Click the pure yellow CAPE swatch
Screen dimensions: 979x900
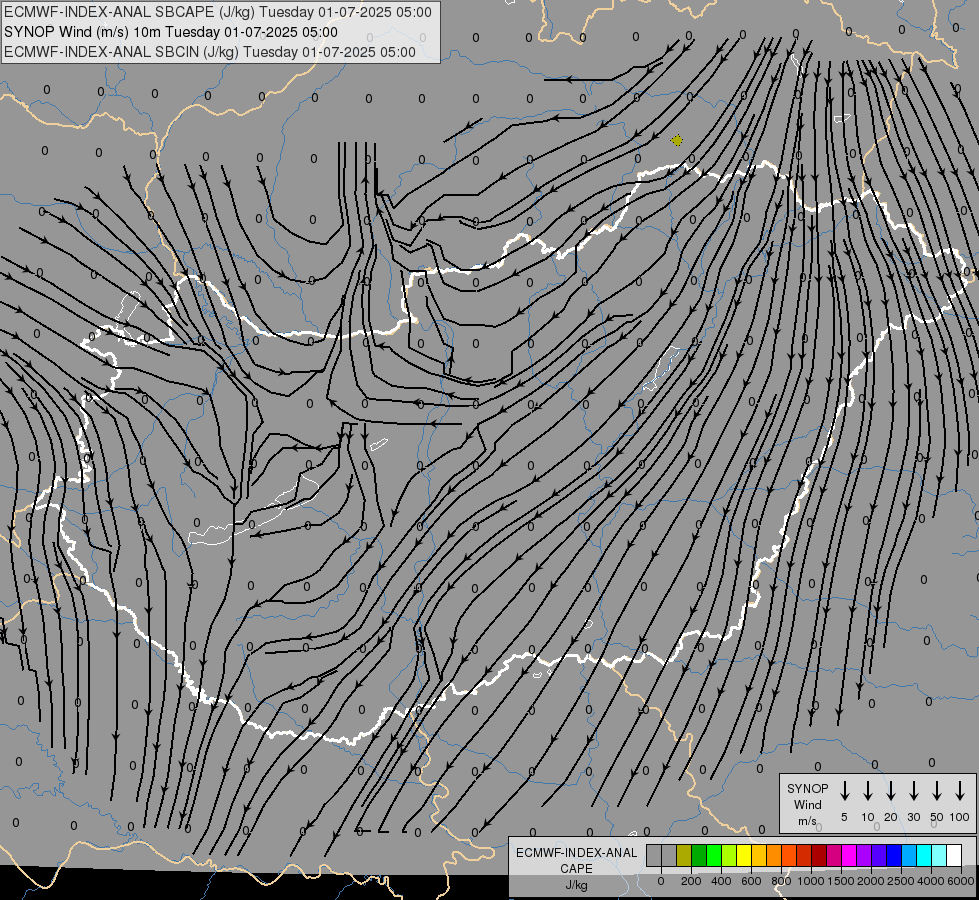point(744,855)
